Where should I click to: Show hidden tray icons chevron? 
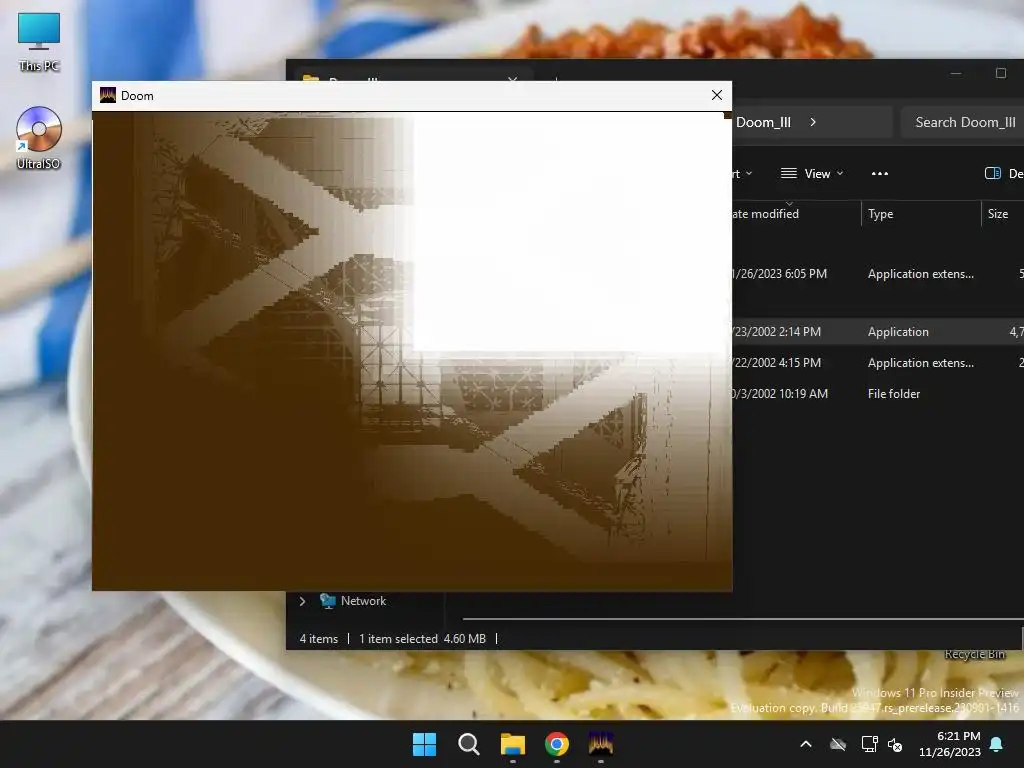806,744
